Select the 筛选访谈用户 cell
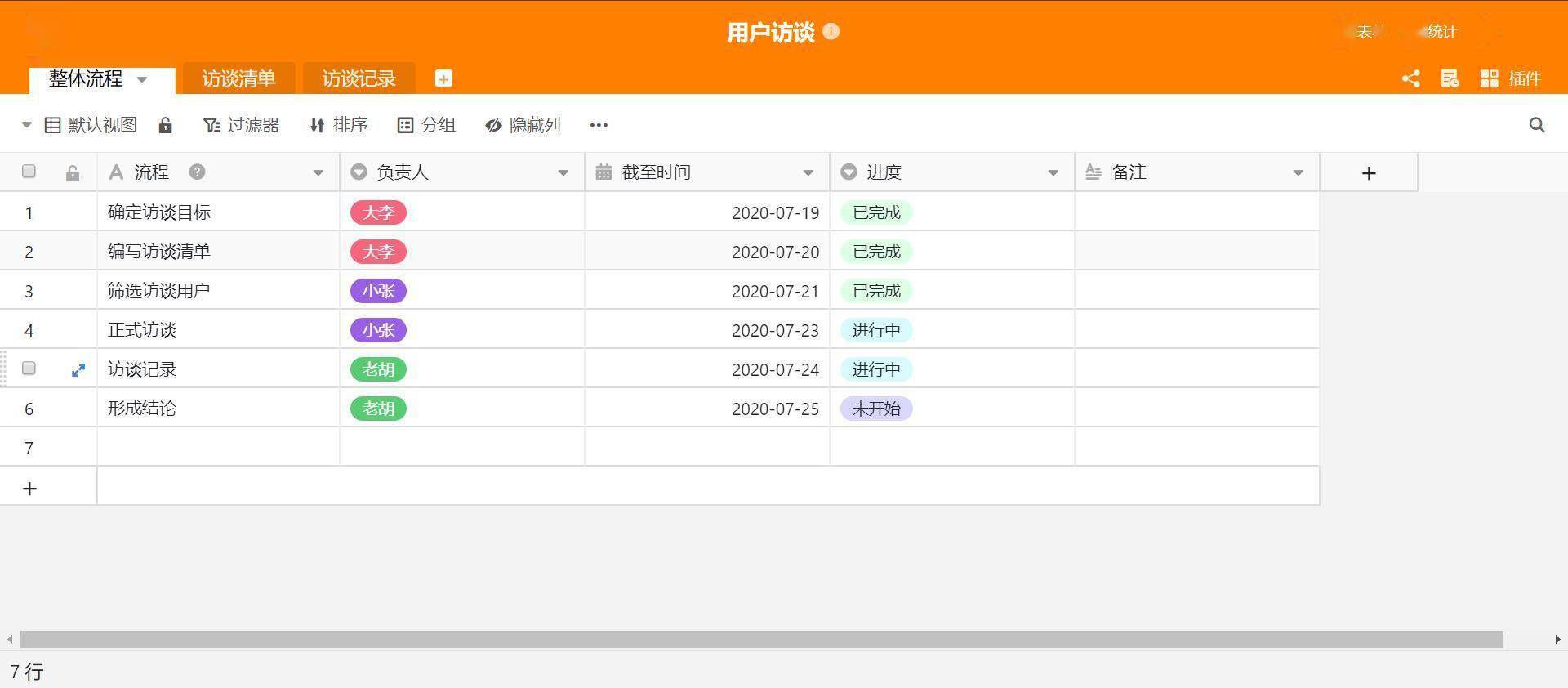The width and height of the screenshot is (1568, 688). pyautogui.click(x=218, y=291)
